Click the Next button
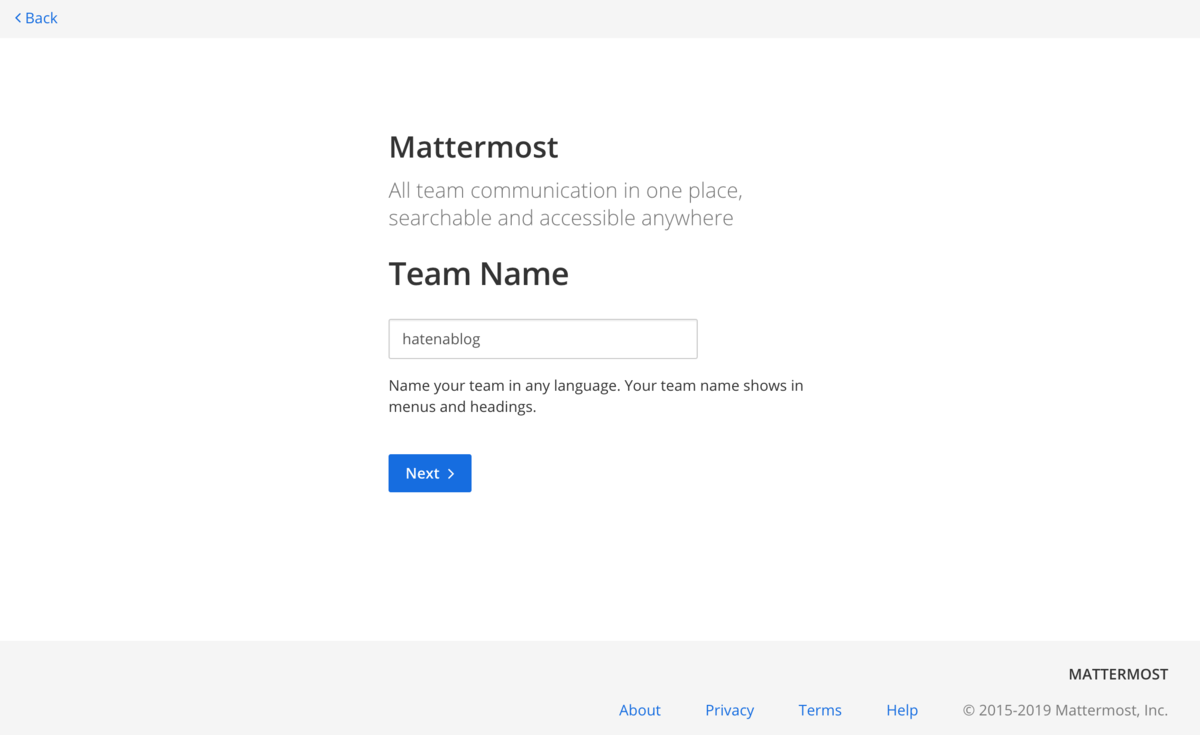The height and width of the screenshot is (735, 1200). point(430,473)
